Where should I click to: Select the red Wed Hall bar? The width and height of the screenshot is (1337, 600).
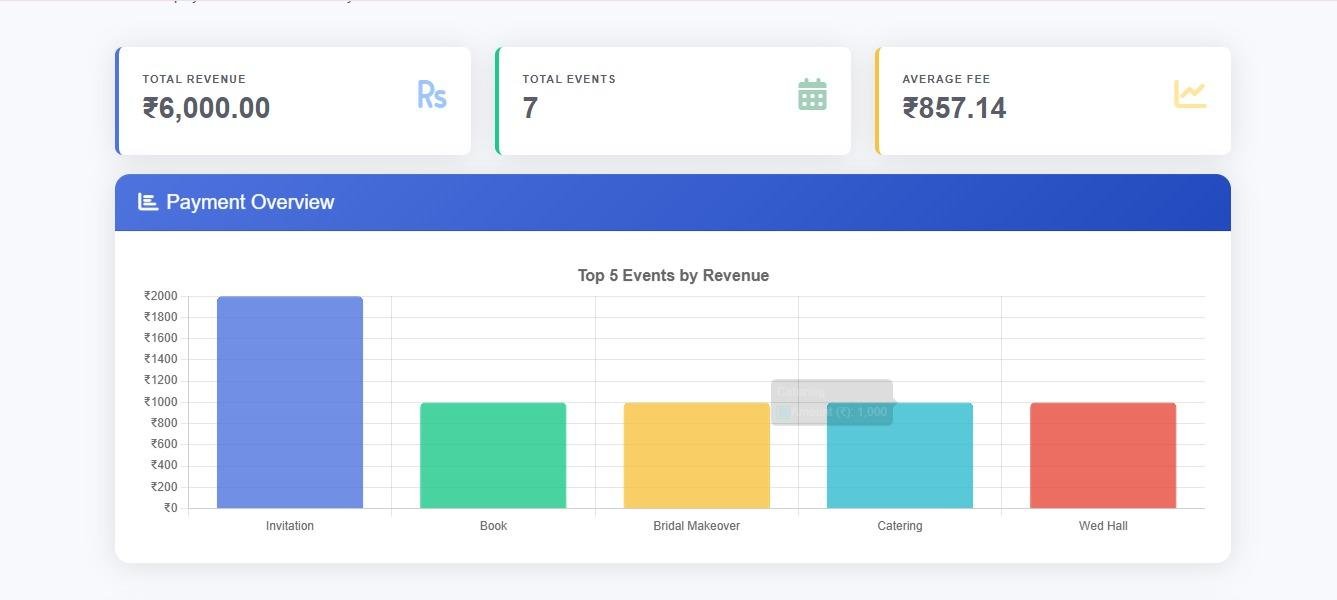(x=1103, y=455)
